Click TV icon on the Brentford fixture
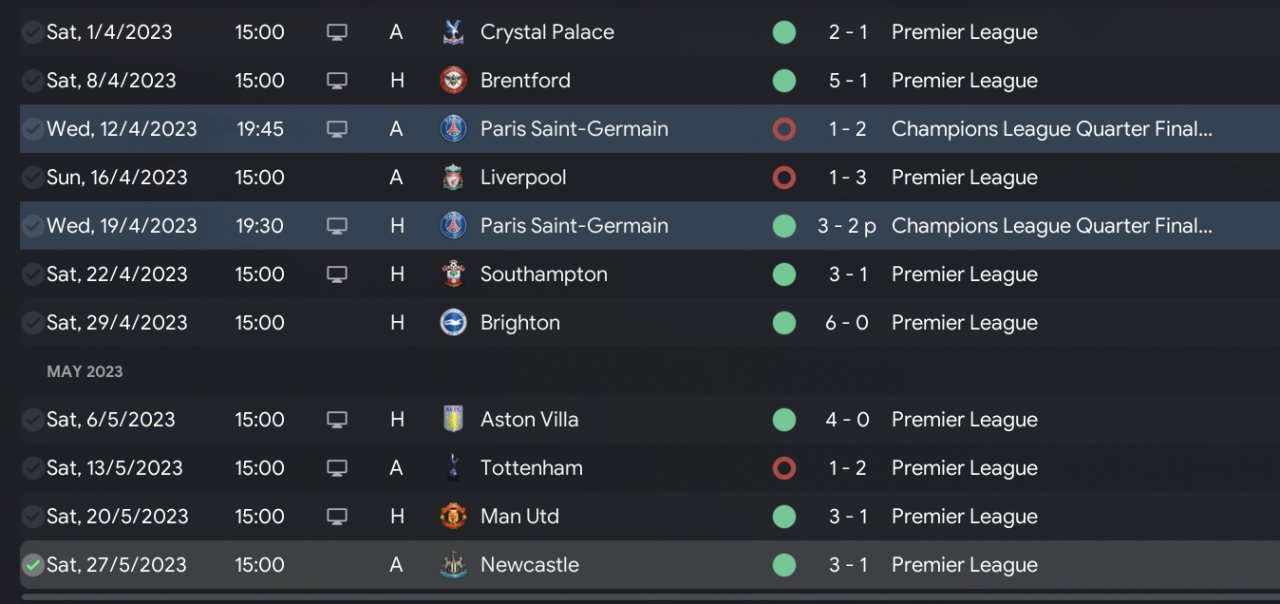1280x604 pixels. [337, 80]
